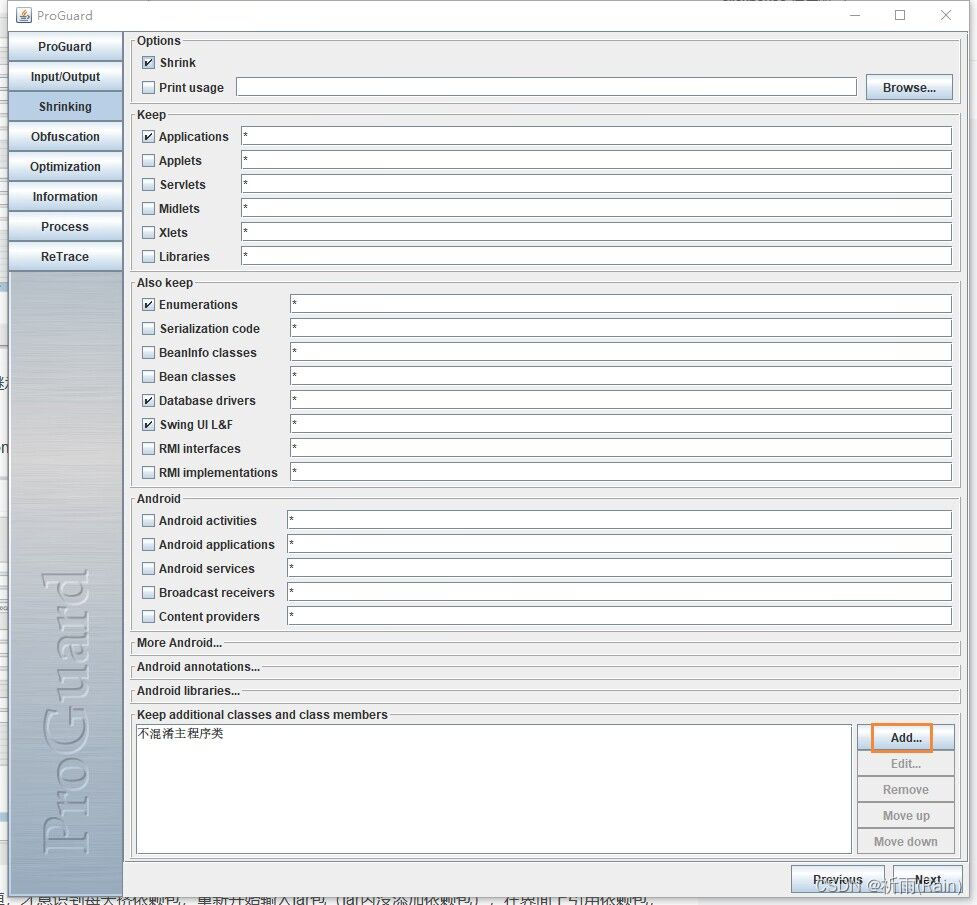The image size is (977, 905).
Task: Expand the Android annotations... section
Action: [x=198, y=667]
